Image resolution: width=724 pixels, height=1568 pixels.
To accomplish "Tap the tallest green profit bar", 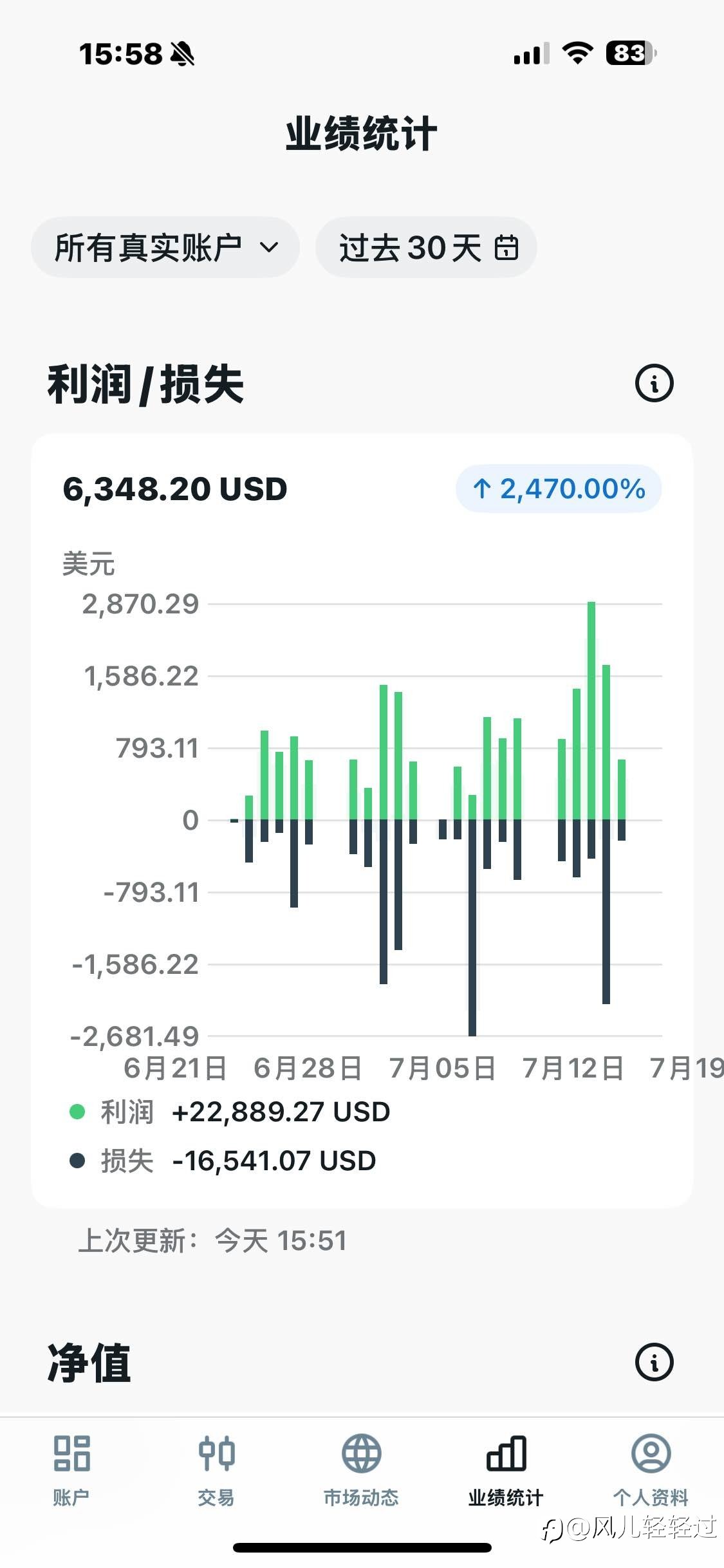I will pos(591,711).
